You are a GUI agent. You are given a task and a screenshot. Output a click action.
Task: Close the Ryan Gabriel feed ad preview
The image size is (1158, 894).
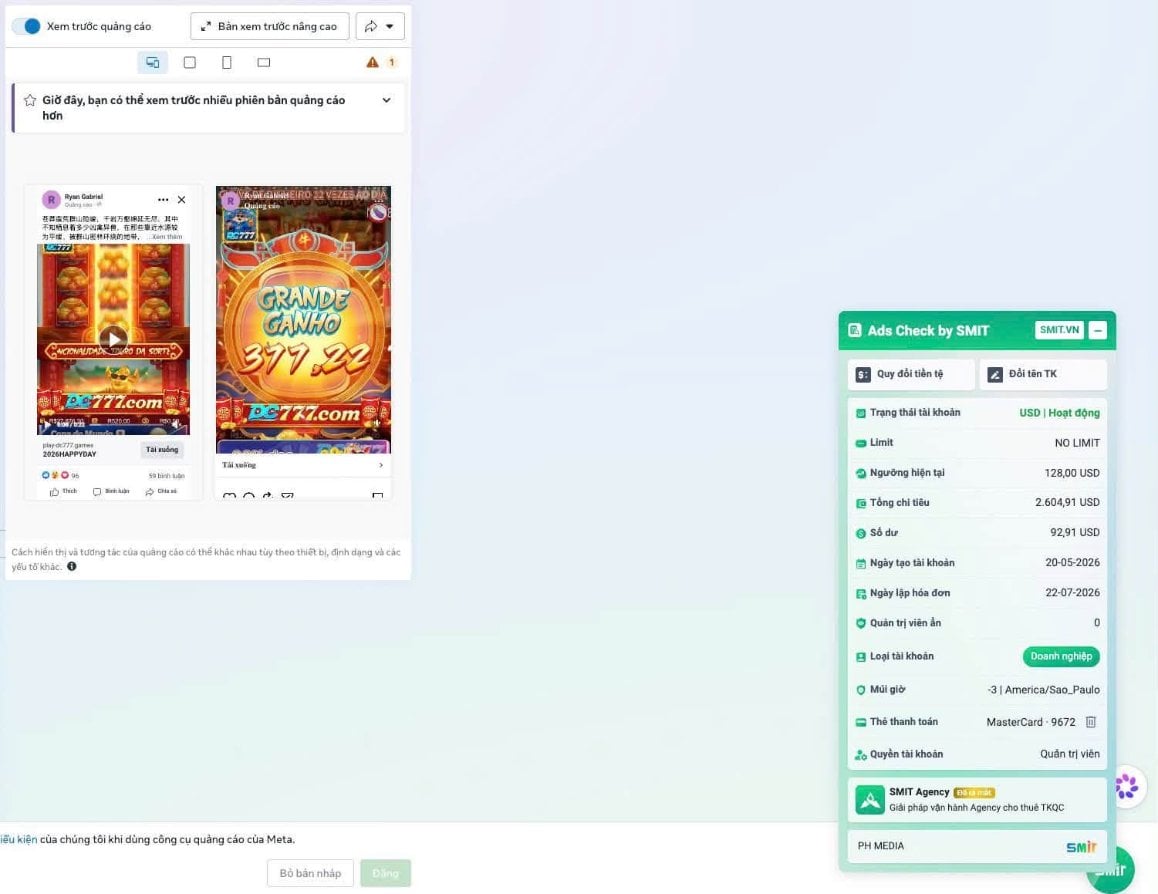[182, 199]
